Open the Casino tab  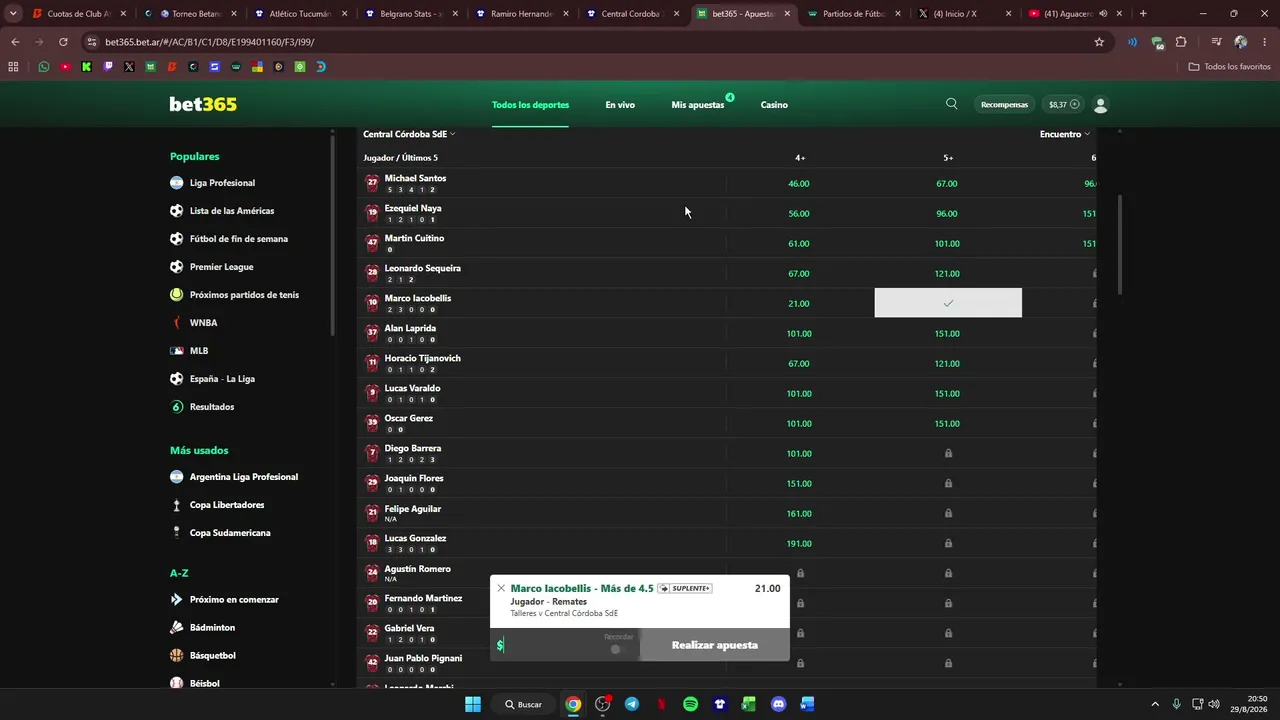click(x=774, y=105)
